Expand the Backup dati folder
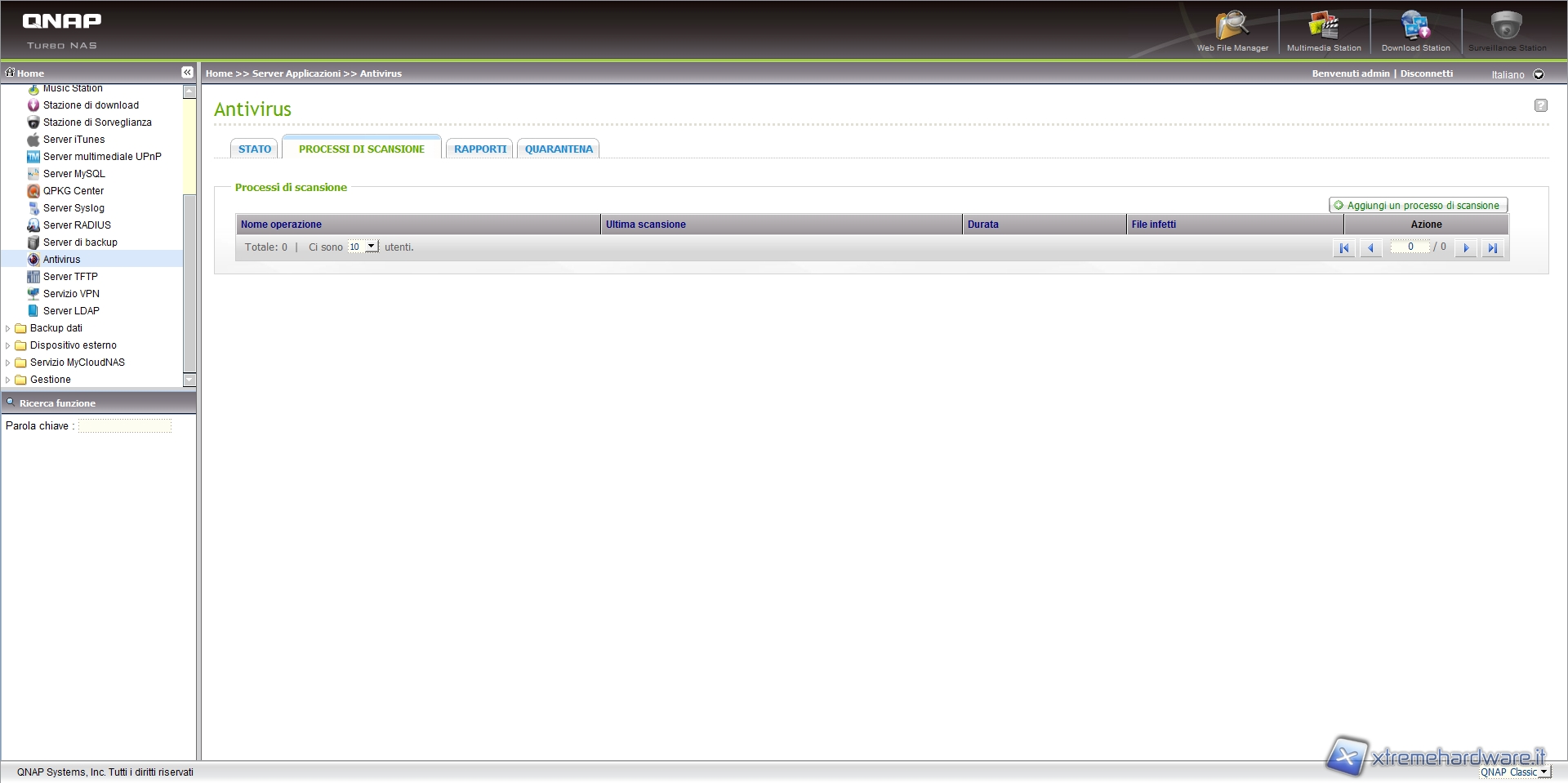 [8, 328]
